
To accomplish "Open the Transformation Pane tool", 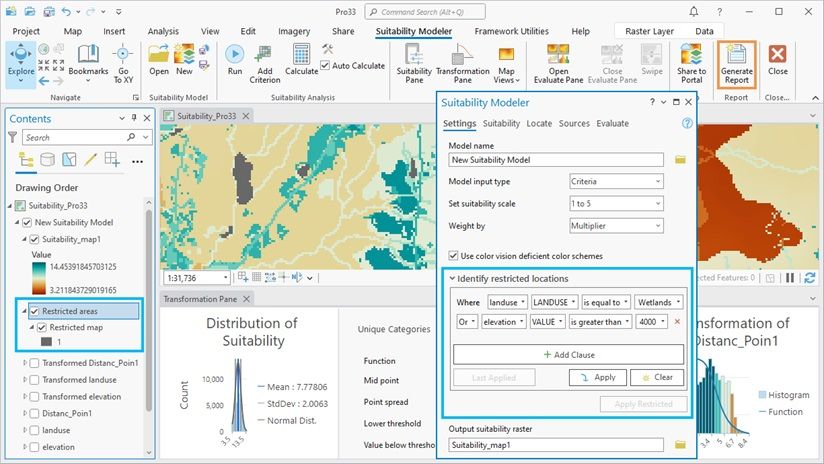I will tap(462, 64).
